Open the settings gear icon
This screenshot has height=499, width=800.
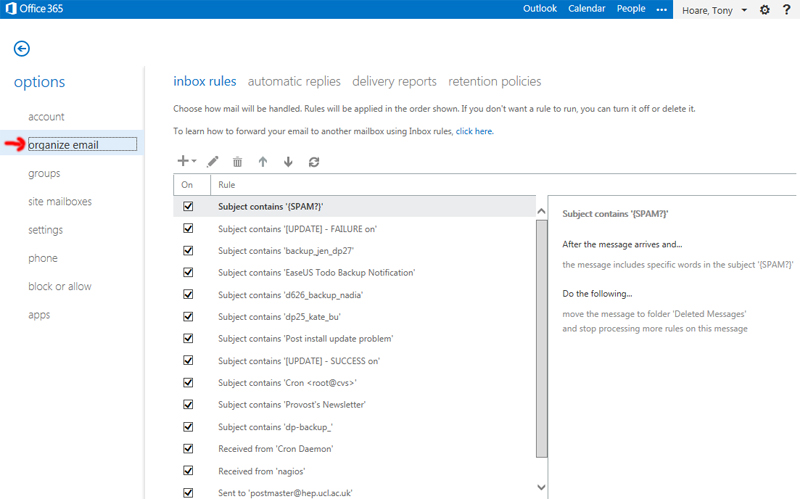pos(764,10)
